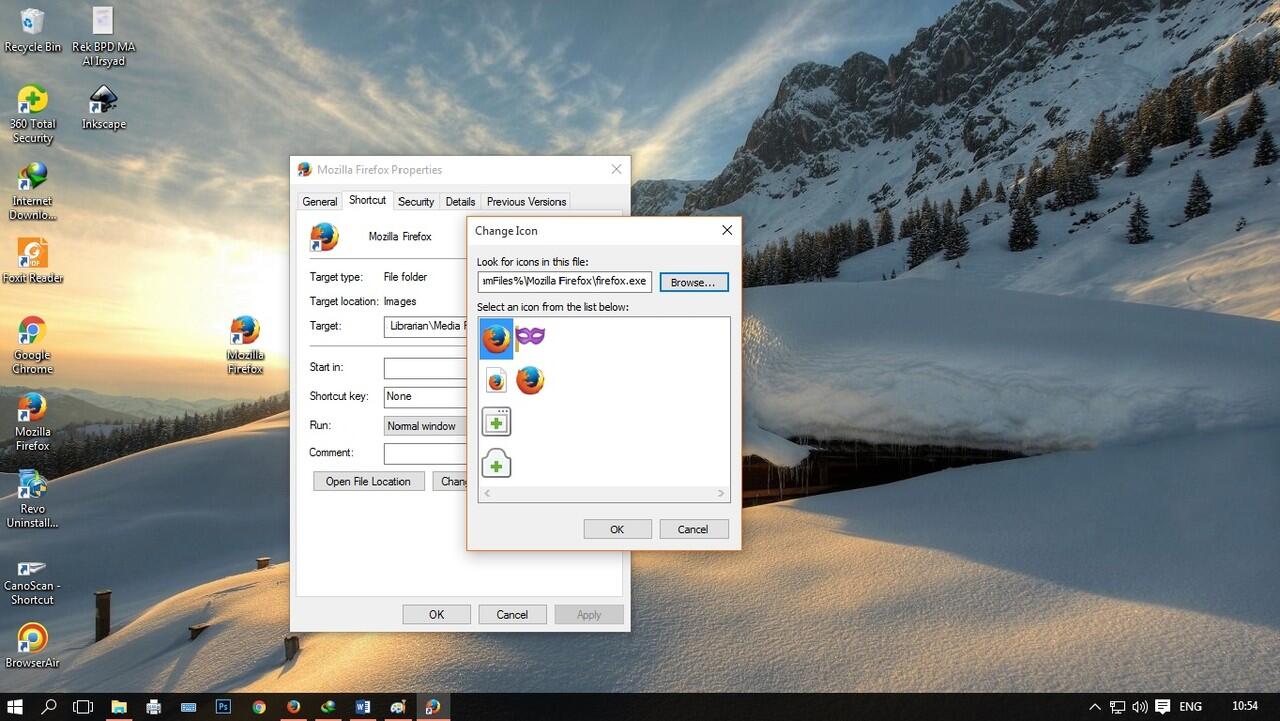Show hidden system tray icons
This screenshot has height=721, width=1280.
coord(1094,706)
